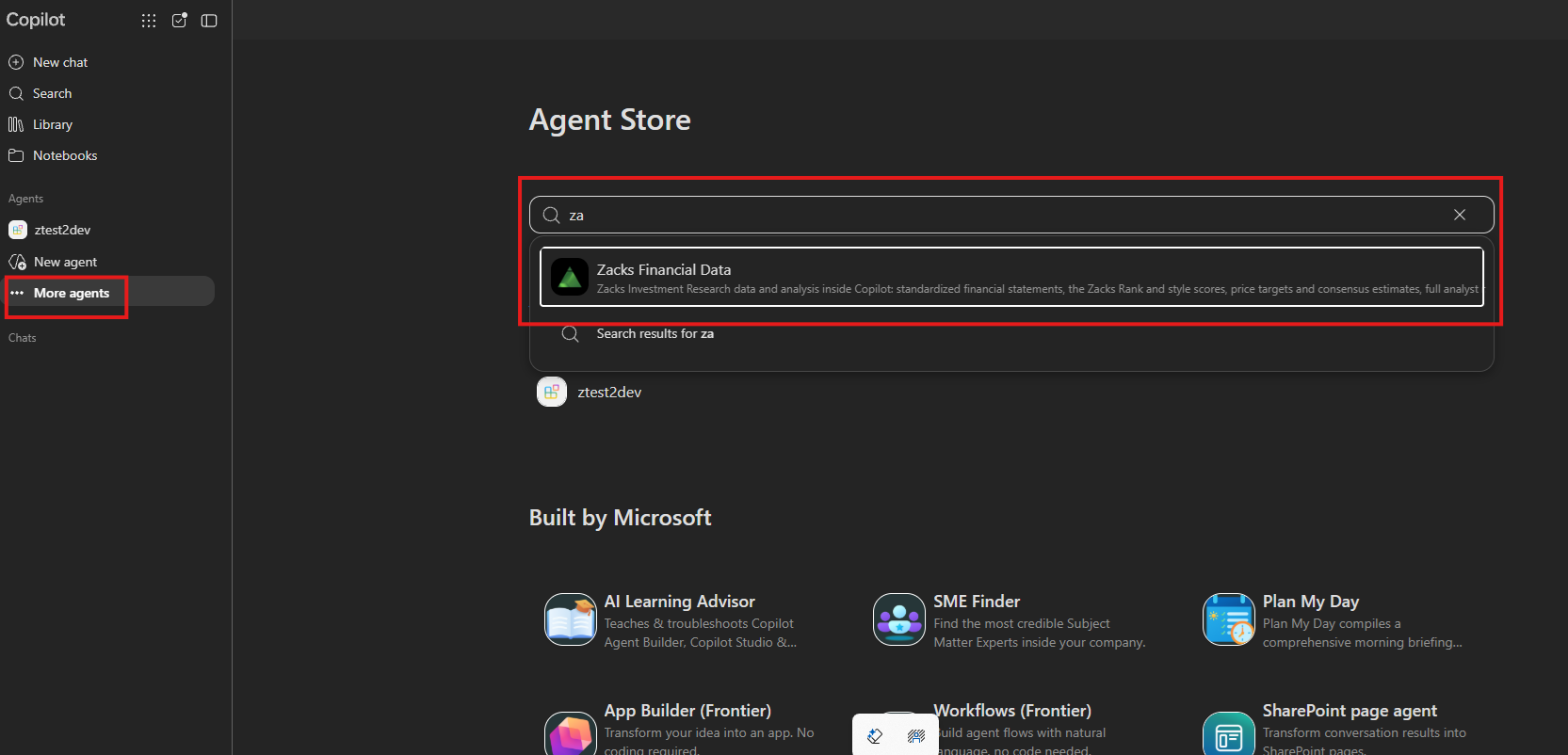Viewport: 1568px width, 755px height.
Task: Click More agents in the sidebar
Action: [109, 293]
